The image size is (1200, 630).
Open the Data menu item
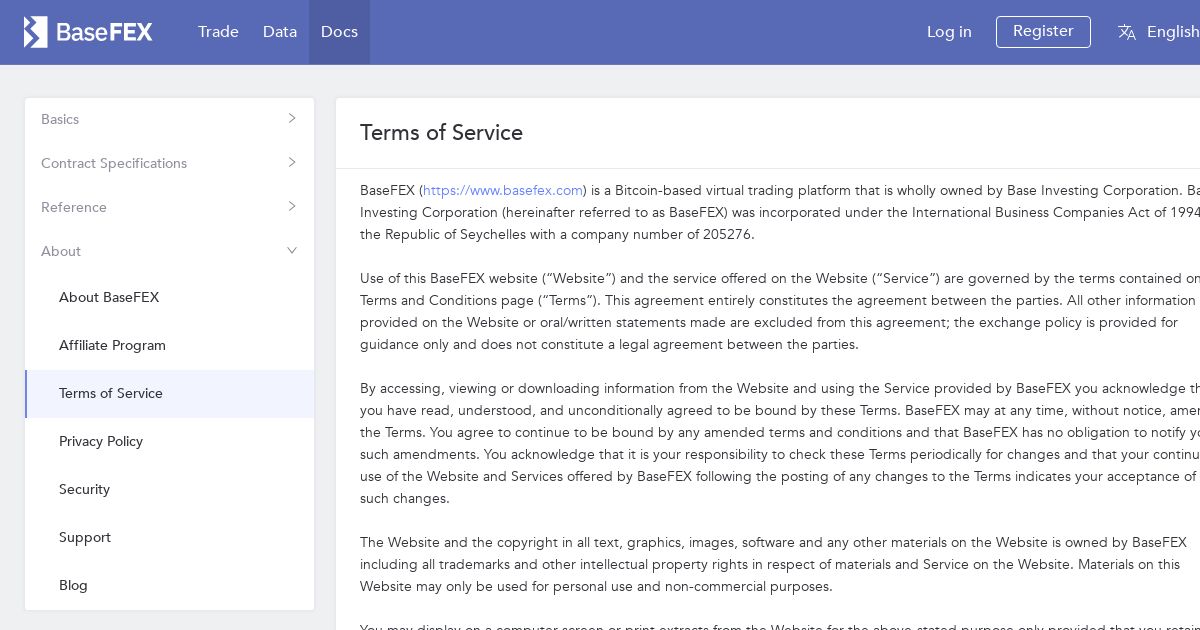click(280, 32)
